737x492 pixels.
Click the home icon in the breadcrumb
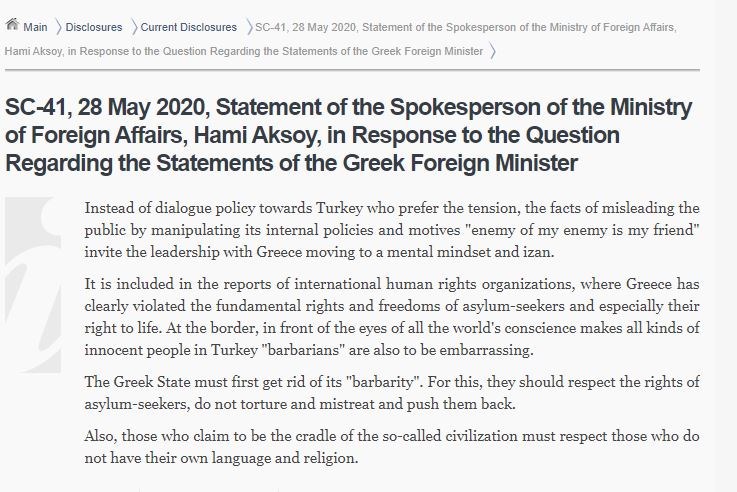coord(12,26)
